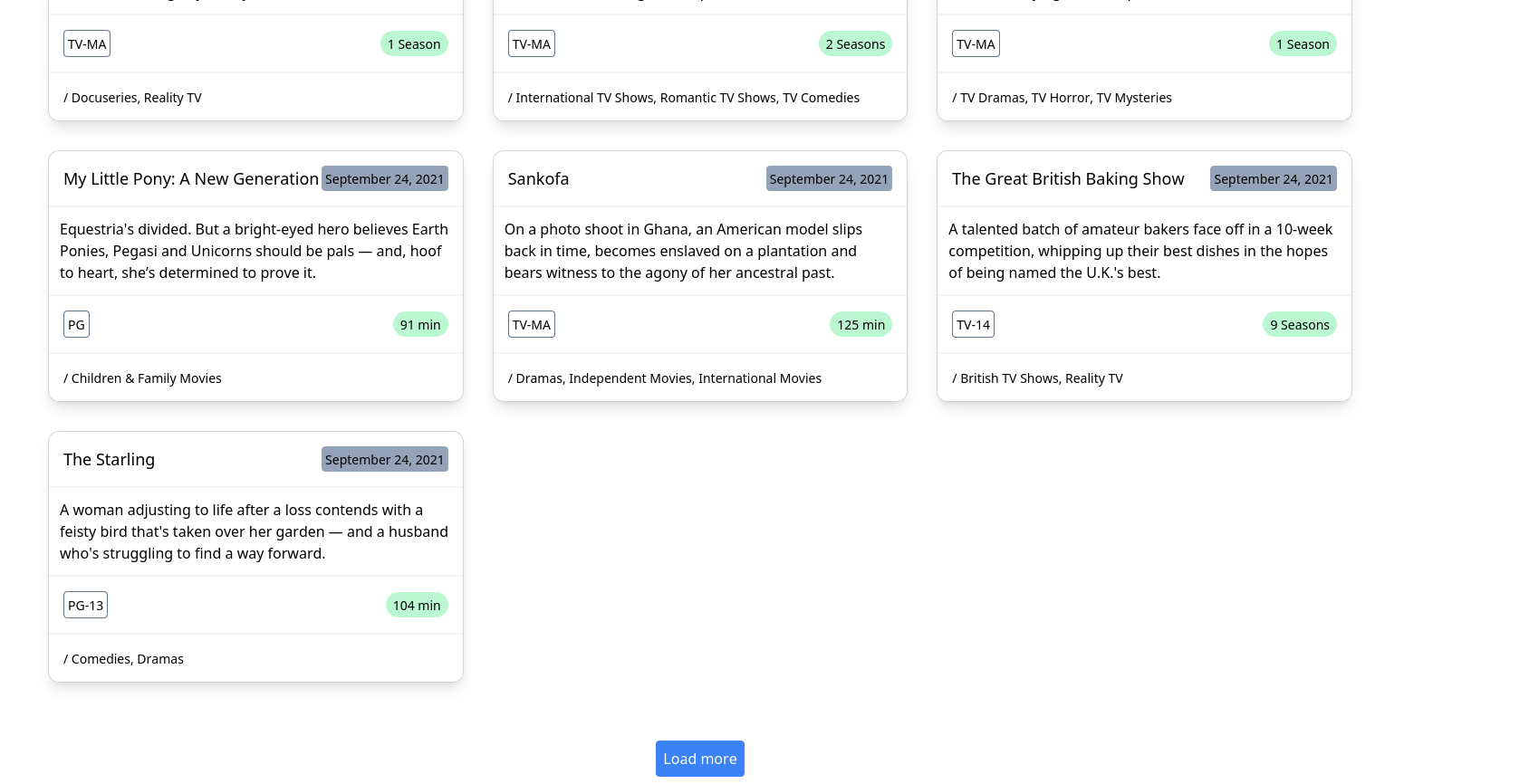Click the Load more button

(x=699, y=759)
